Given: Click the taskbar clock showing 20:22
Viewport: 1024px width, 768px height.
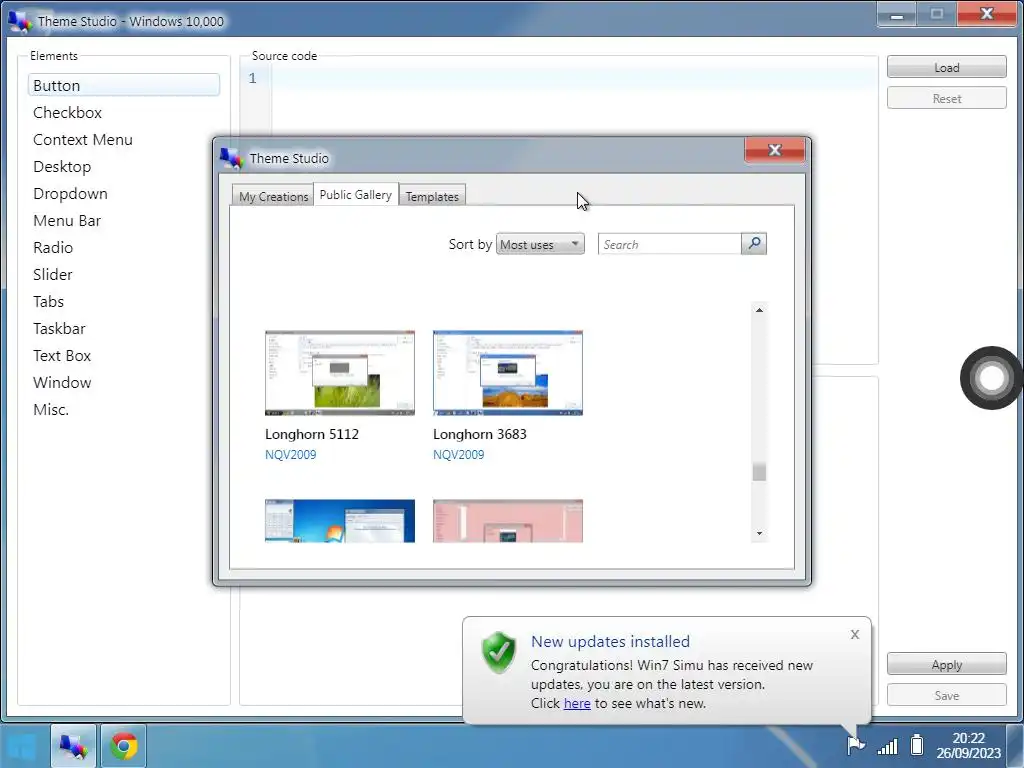Looking at the screenshot, I should click(968, 745).
